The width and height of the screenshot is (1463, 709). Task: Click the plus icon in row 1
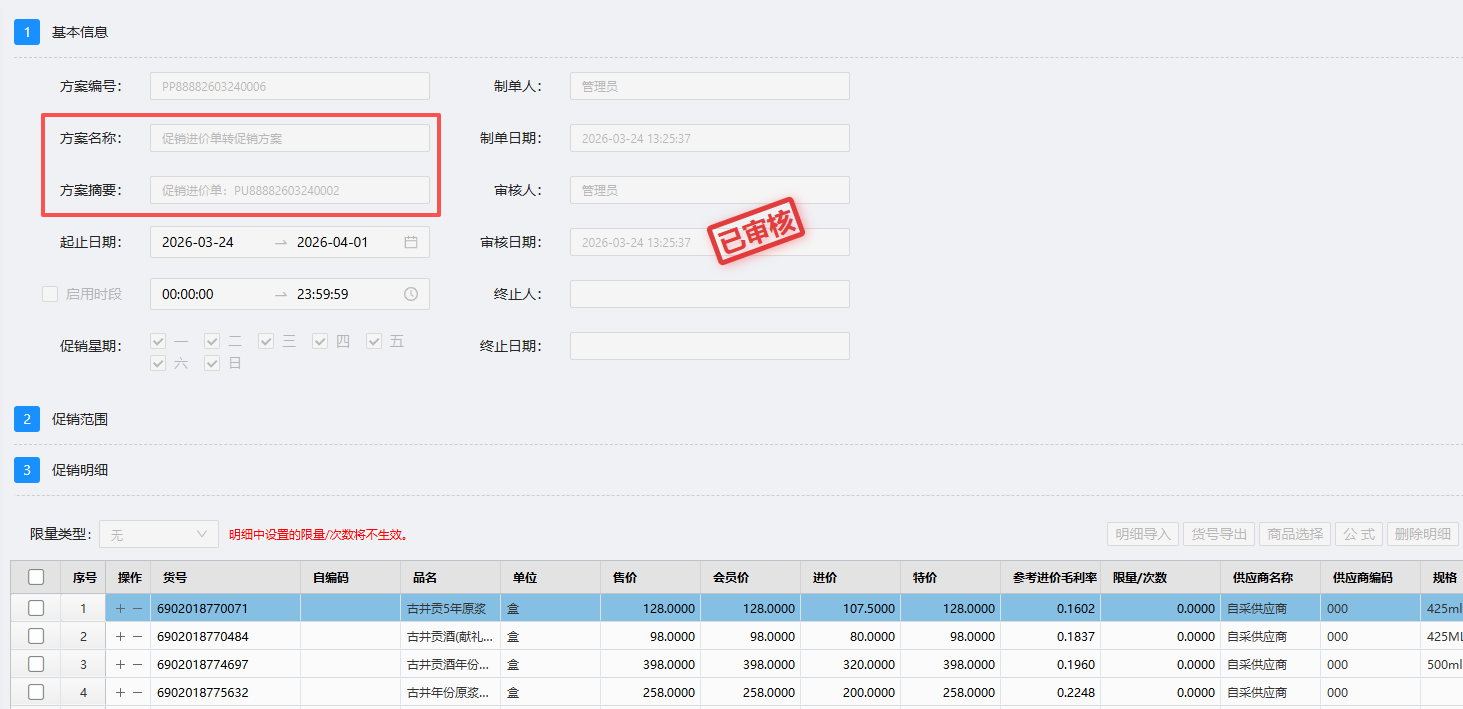[121, 608]
